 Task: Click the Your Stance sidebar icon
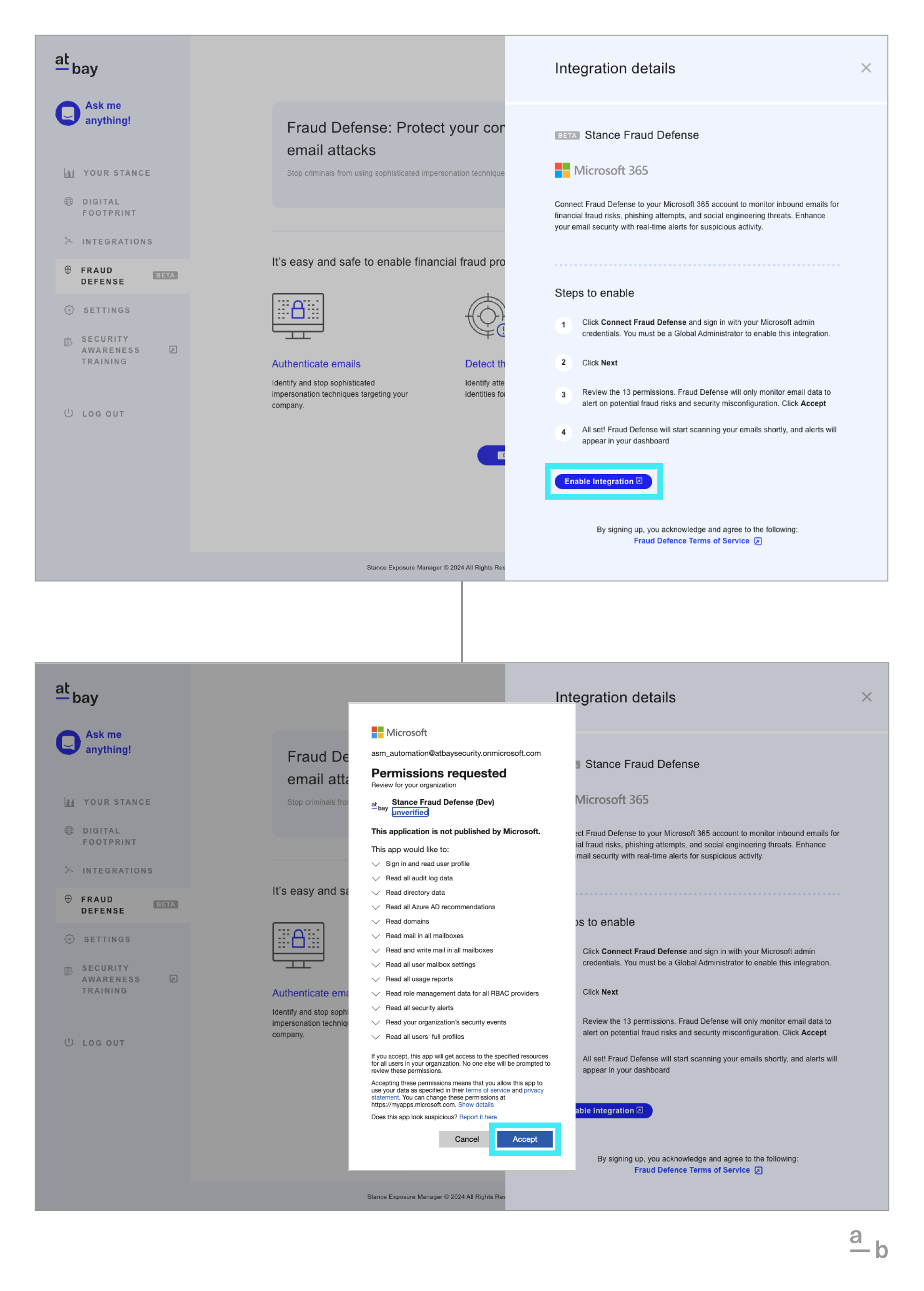pyautogui.click(x=67, y=171)
